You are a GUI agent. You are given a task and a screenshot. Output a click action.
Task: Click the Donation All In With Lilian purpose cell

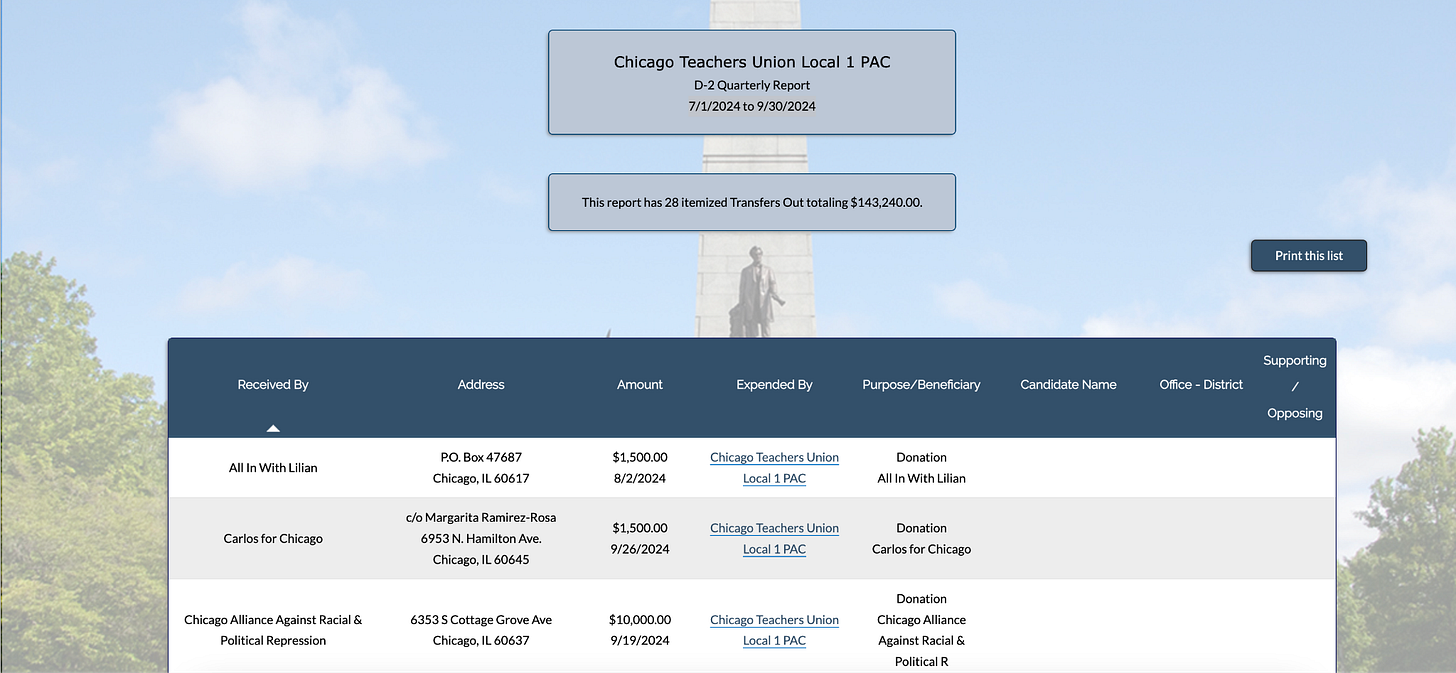point(921,468)
